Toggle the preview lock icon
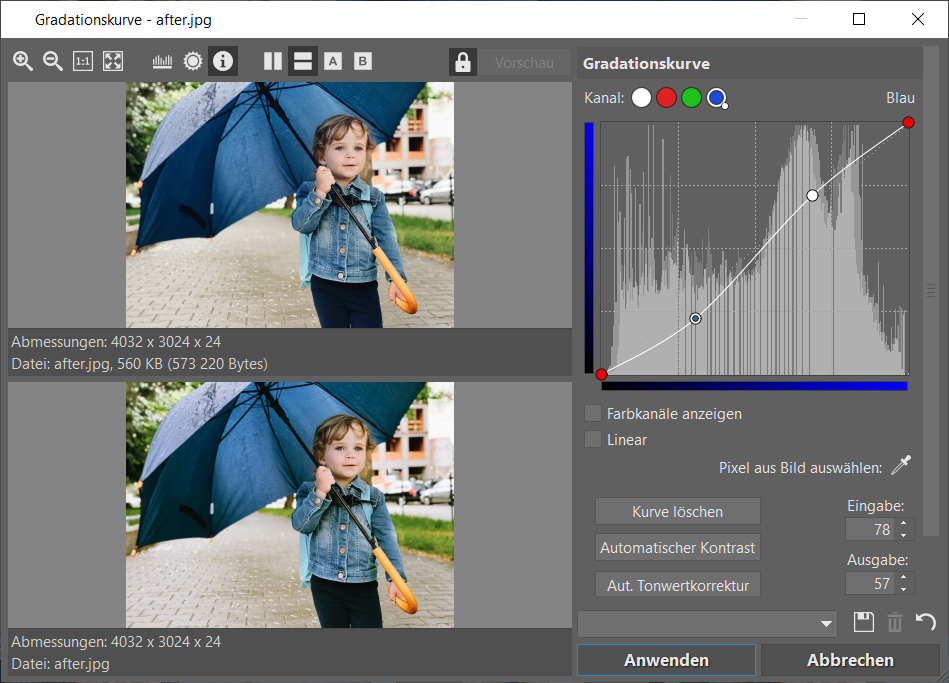The image size is (949, 683). (462, 62)
